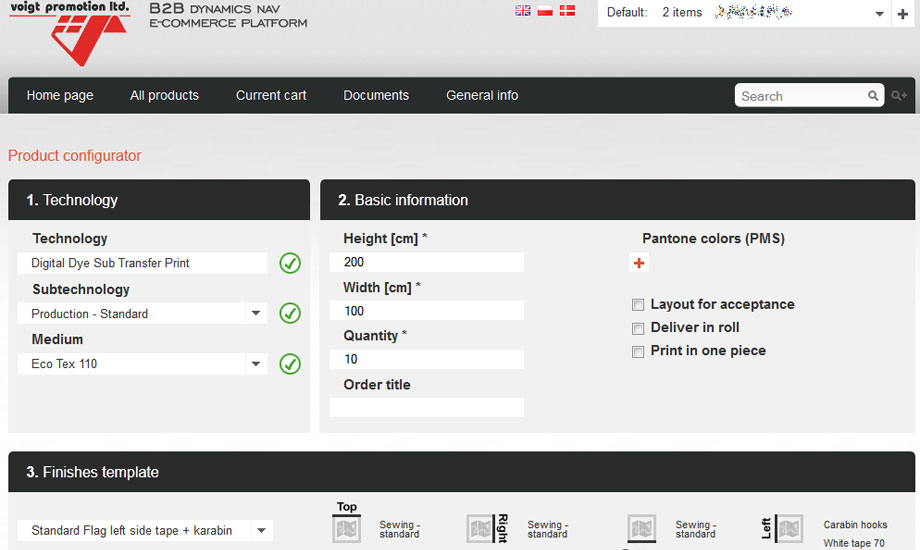Viewport: 920px width, 550px height.
Task: Select the Polish flag language icon
Action: (545, 11)
